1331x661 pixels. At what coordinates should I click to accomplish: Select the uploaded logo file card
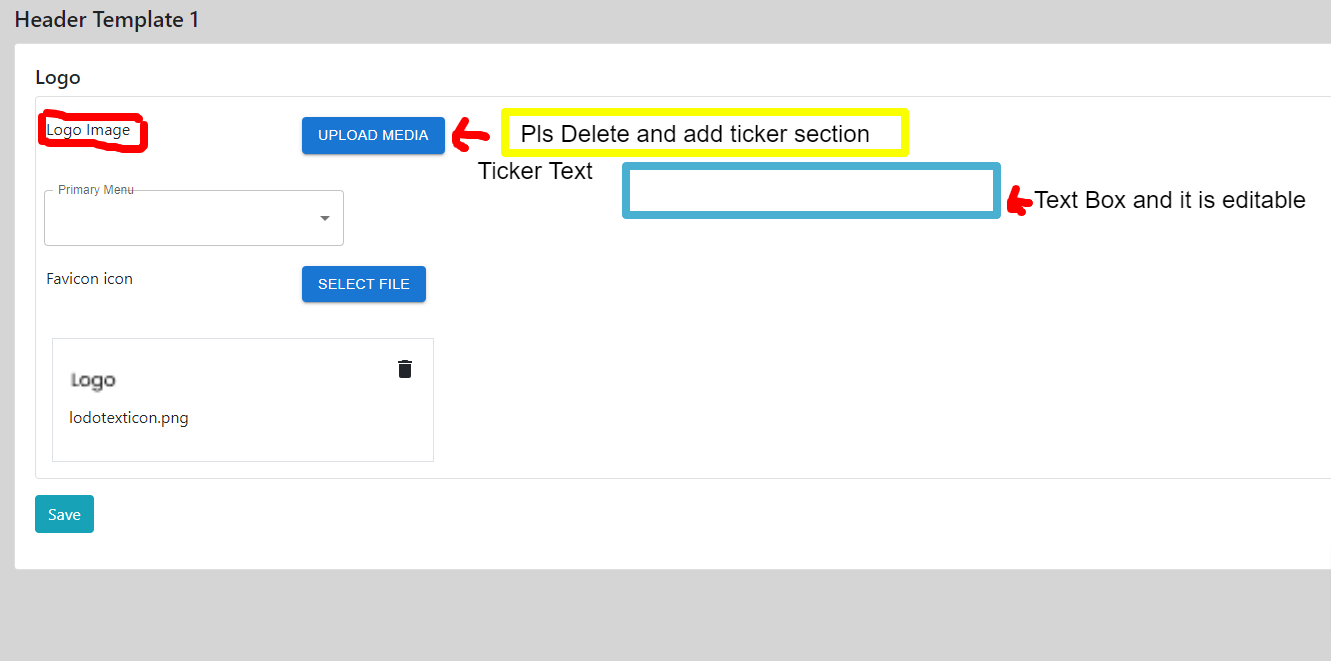point(243,400)
